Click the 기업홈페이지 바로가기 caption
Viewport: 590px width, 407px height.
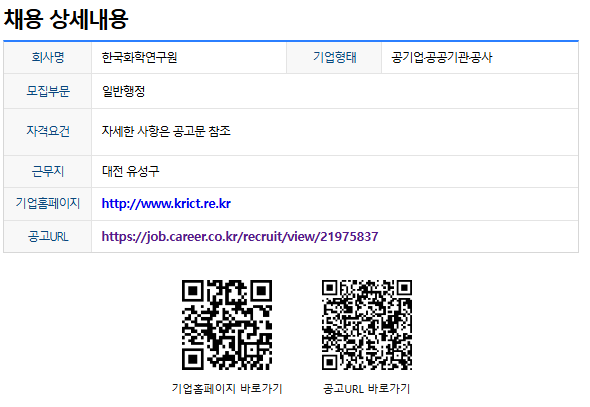pos(227,388)
